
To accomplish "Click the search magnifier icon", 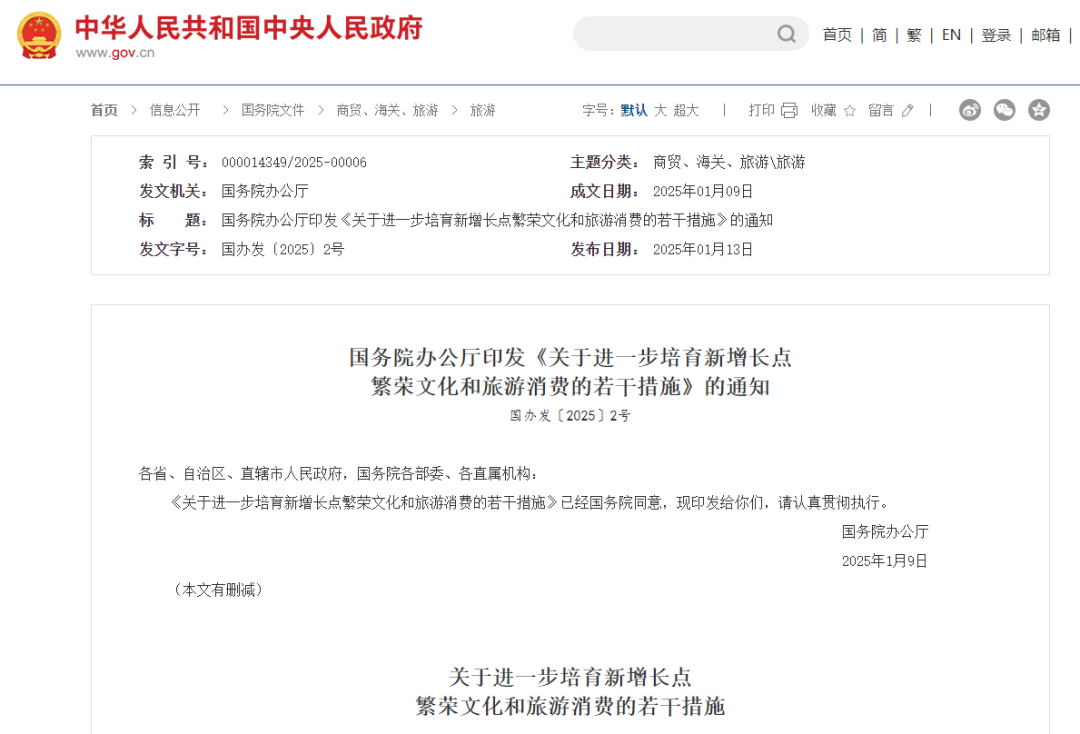I will (x=786, y=34).
